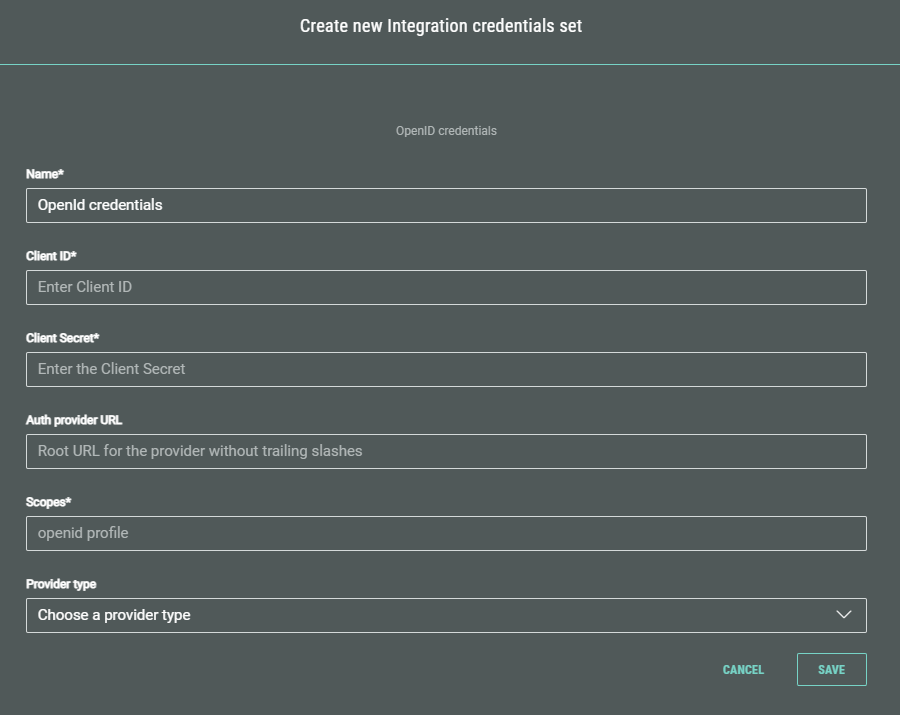Screen dimensions: 900x715
Task: Click the 'Scopes*' label
Action: pyautogui.click(x=49, y=502)
